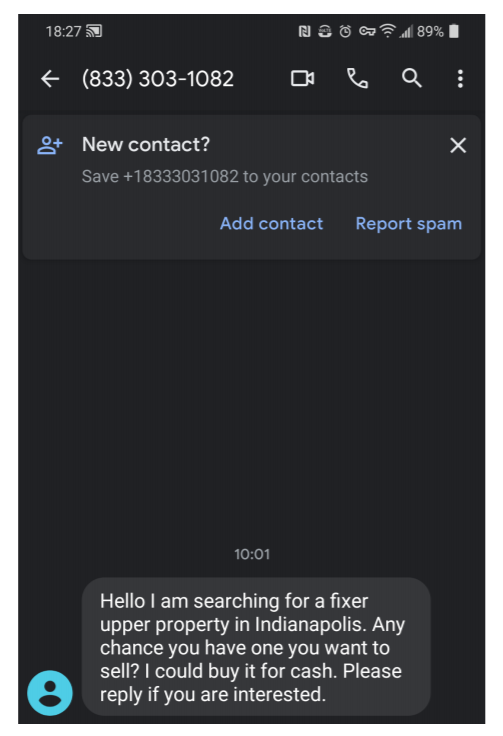The height and width of the screenshot is (736, 503).
Task: Tap the 10:01 message timestamp
Action: point(252,554)
